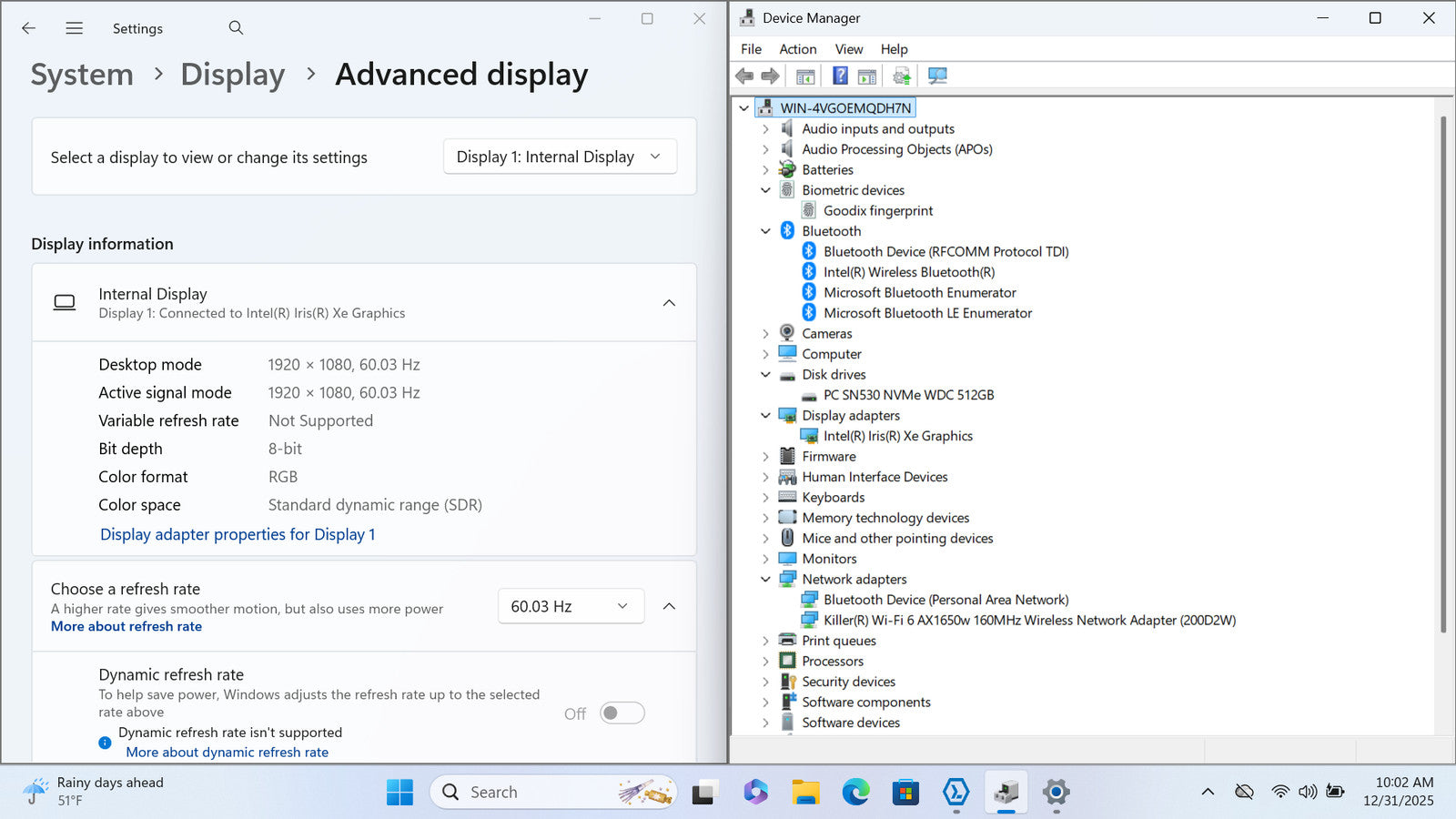Click the Update device driver toolbar icon
The width and height of the screenshot is (1456, 819).
pyautogui.click(x=901, y=76)
